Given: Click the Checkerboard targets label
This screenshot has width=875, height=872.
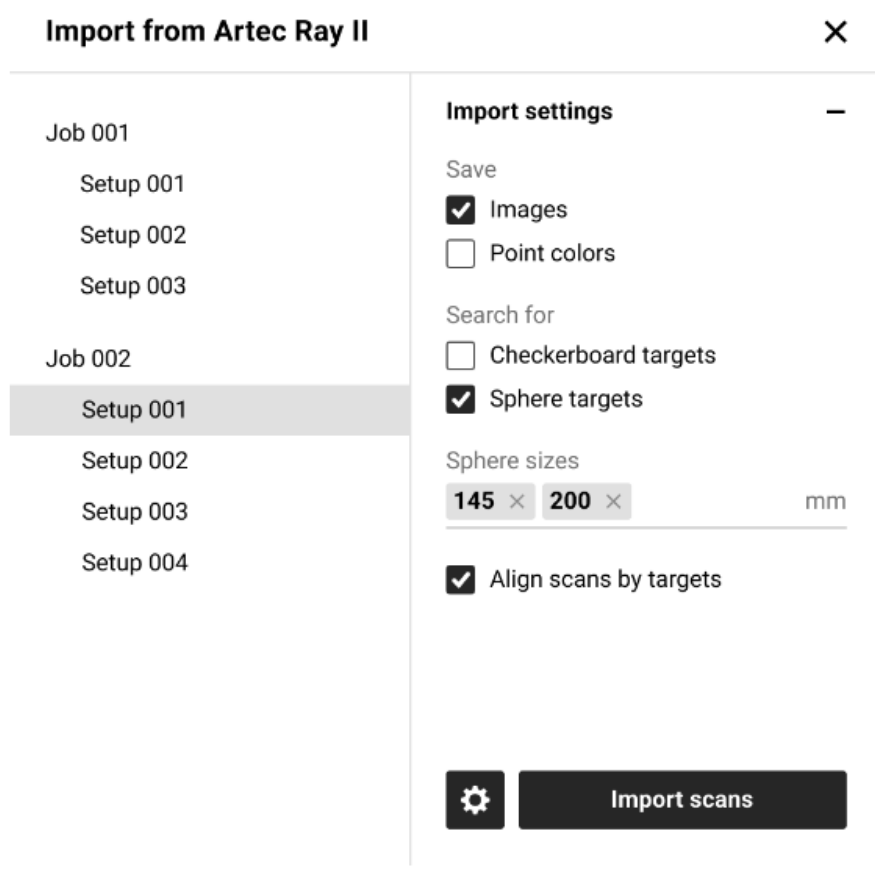Looking at the screenshot, I should (603, 355).
